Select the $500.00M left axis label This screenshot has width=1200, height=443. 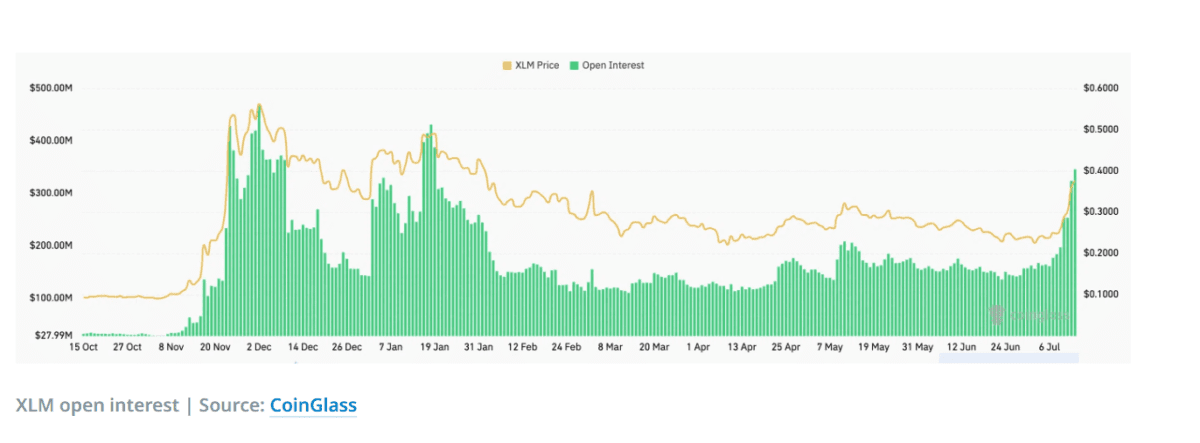tap(50, 88)
